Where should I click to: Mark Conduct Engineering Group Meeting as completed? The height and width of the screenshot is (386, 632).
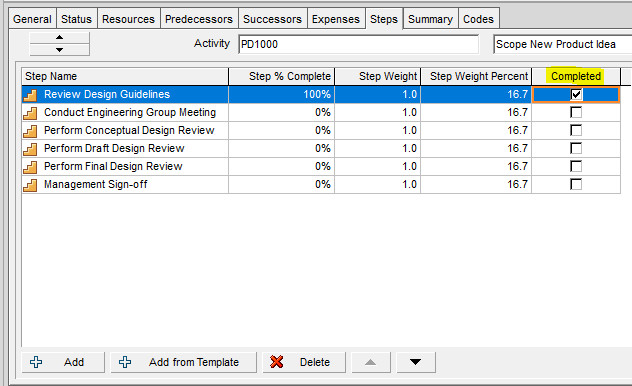[x=576, y=112]
